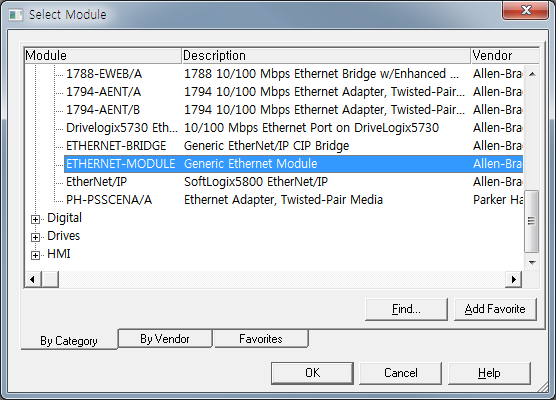Viewport: 556px width, 400px height.
Task: Click the vertical scrollbar down arrow
Action: [532, 262]
